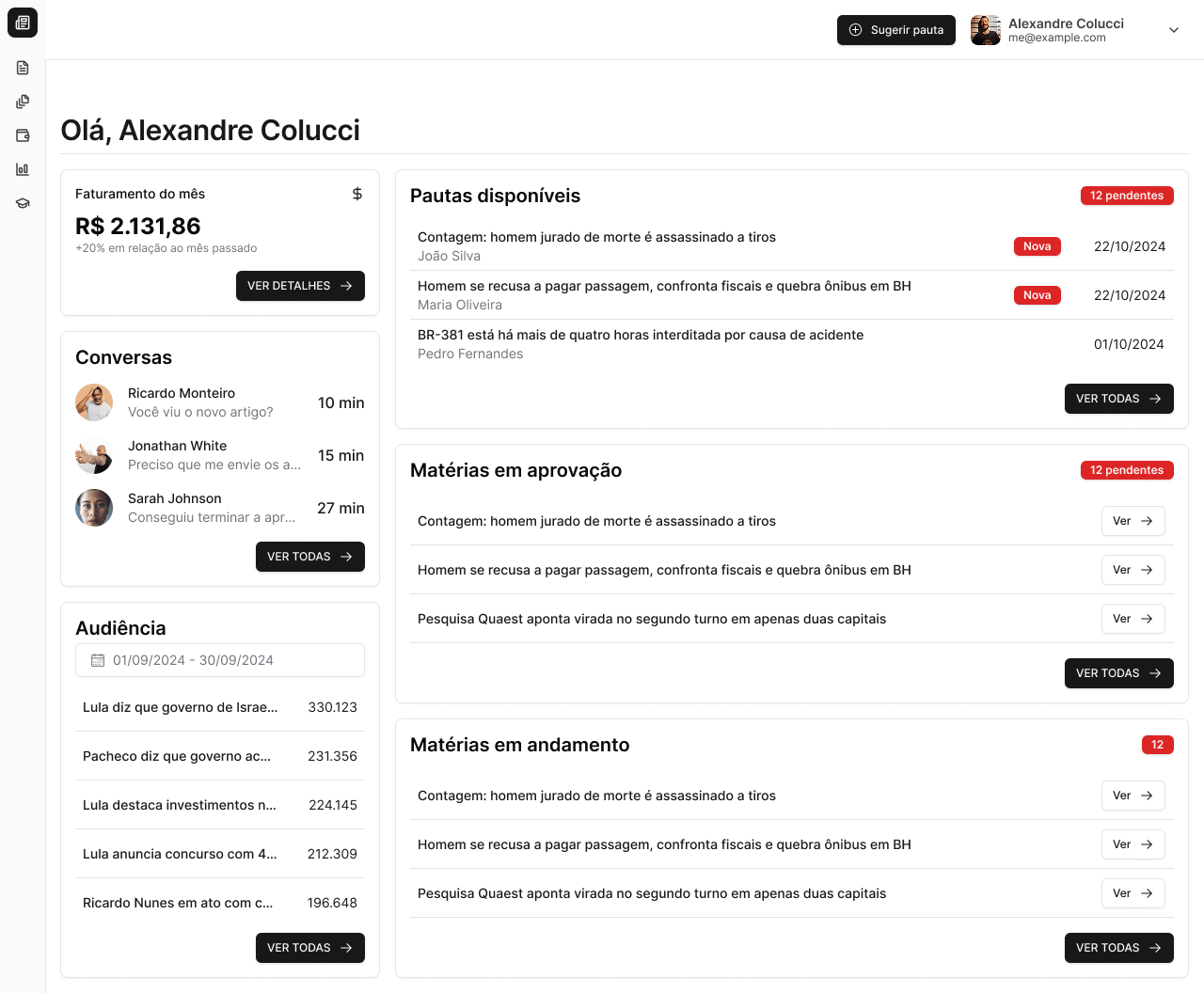This screenshot has width=1204, height=993.
Task: Click the dollar icon on the Faturamento card
Action: (x=356, y=194)
